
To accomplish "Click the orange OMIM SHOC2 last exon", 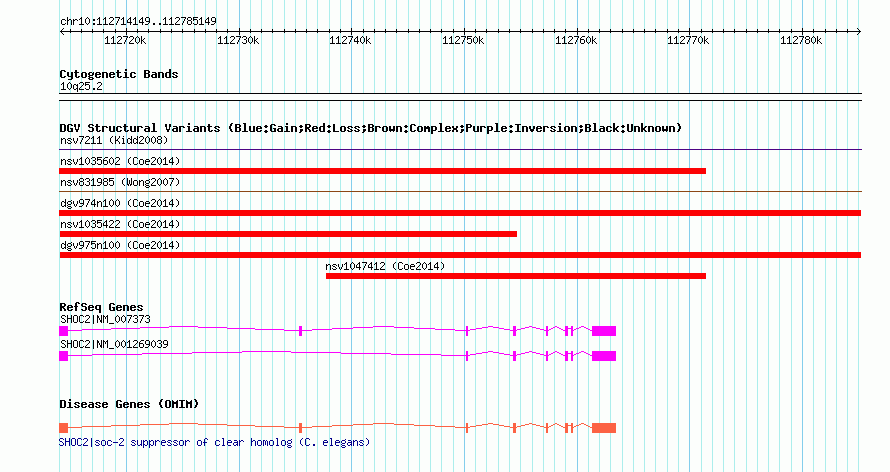I will coord(604,428).
